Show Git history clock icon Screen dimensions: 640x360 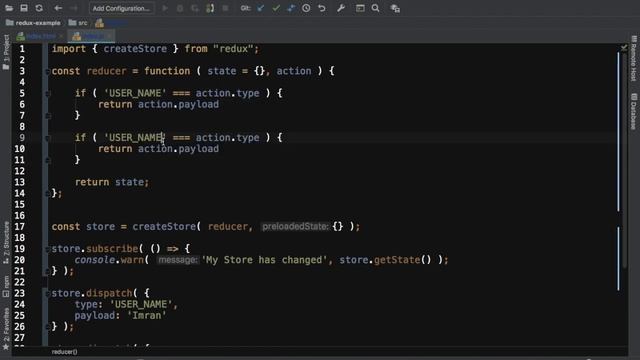click(306, 8)
